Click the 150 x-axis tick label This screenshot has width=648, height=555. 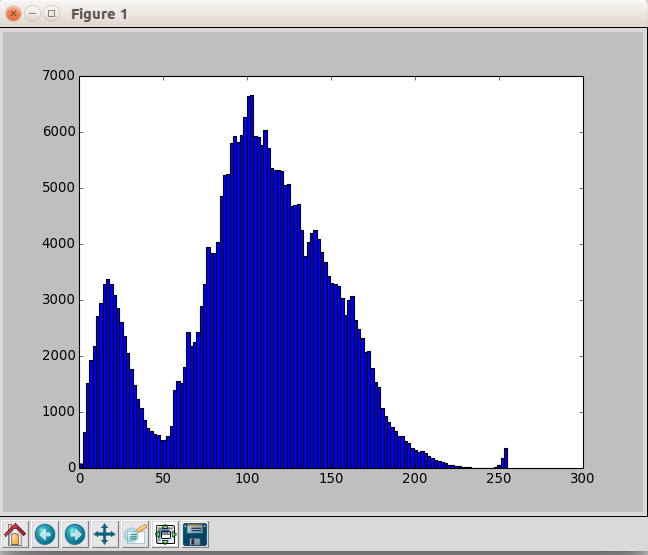pyautogui.click(x=331, y=479)
